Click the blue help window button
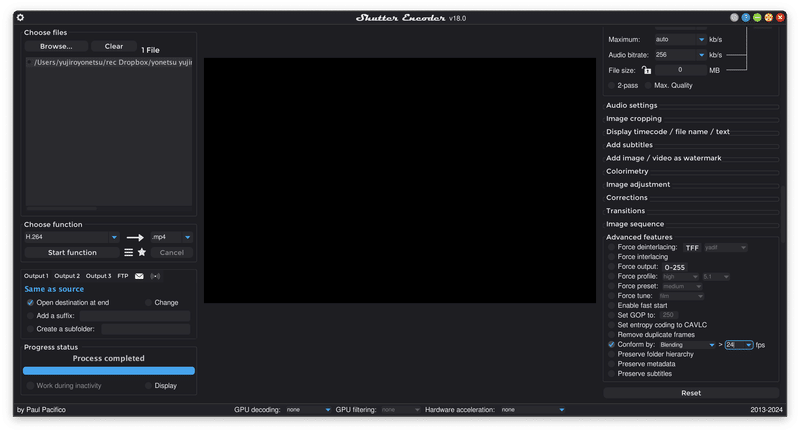The height and width of the screenshot is (432, 800). click(746, 17)
